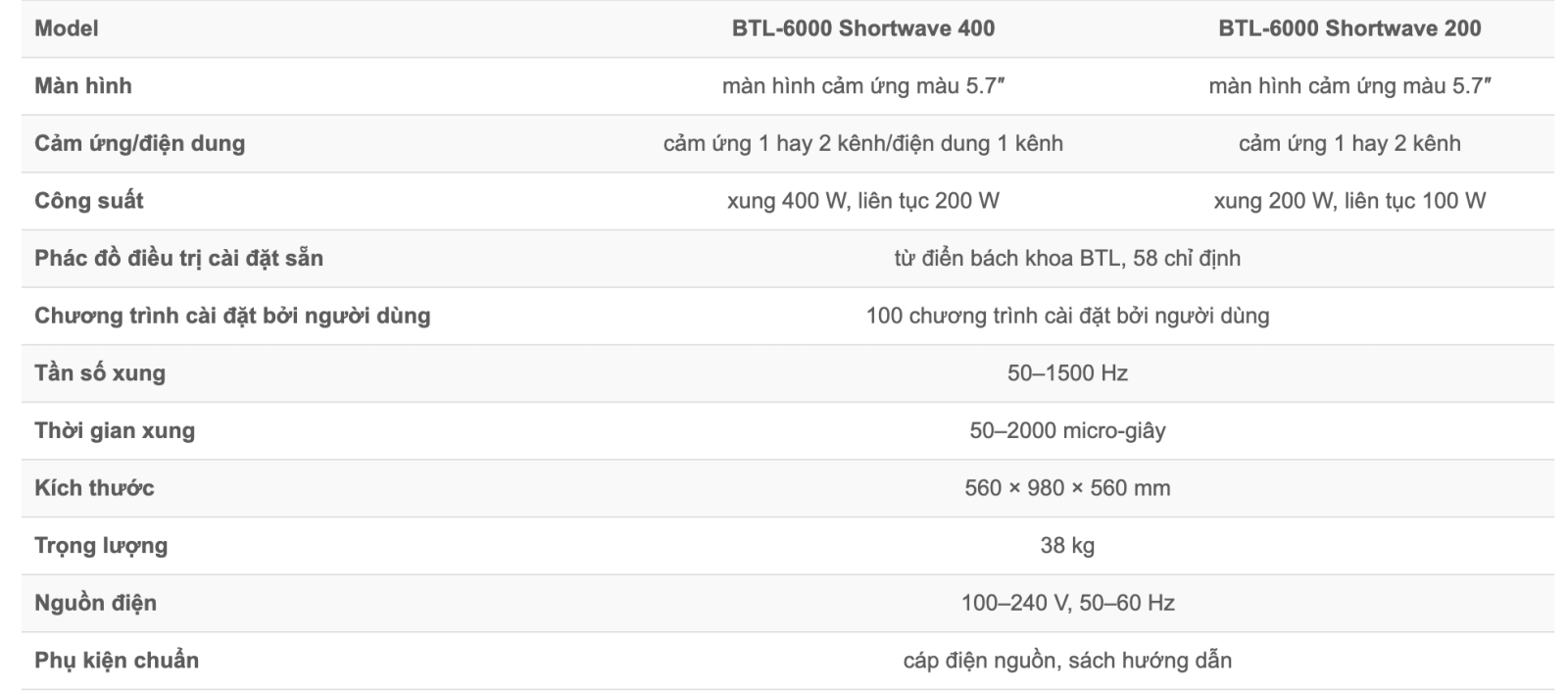Click 'xung 200 W, liên tục 100 W' cell
This screenshot has height=691, width=1568.
[1349, 201]
